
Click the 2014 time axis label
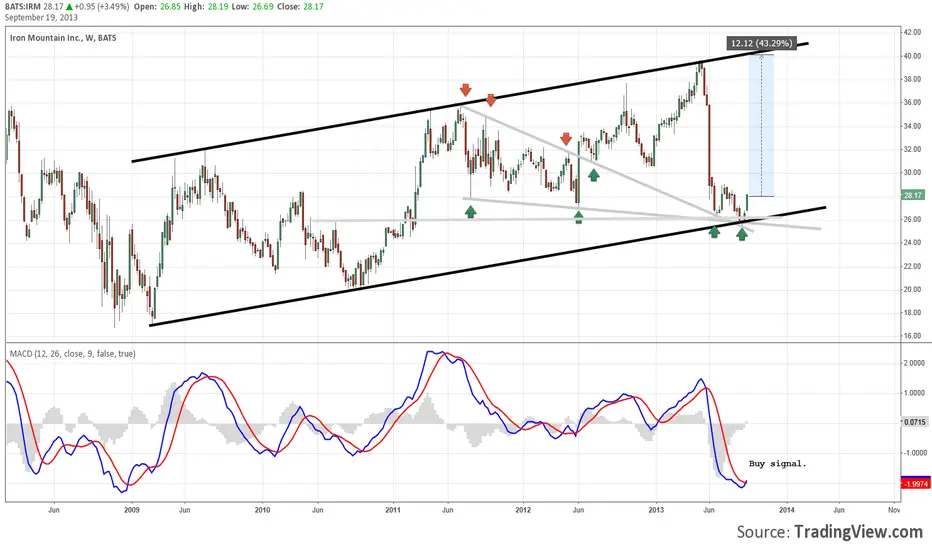point(786,510)
